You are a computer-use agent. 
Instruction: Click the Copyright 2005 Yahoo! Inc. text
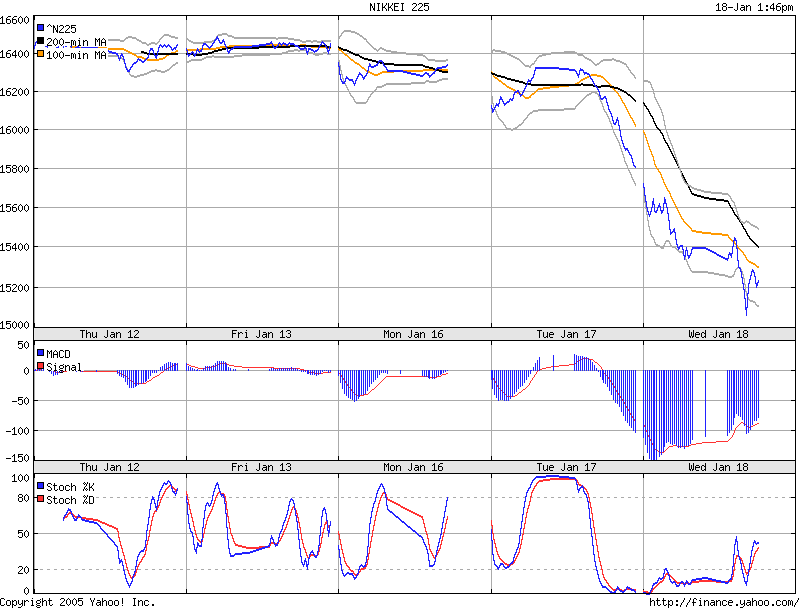(77, 601)
